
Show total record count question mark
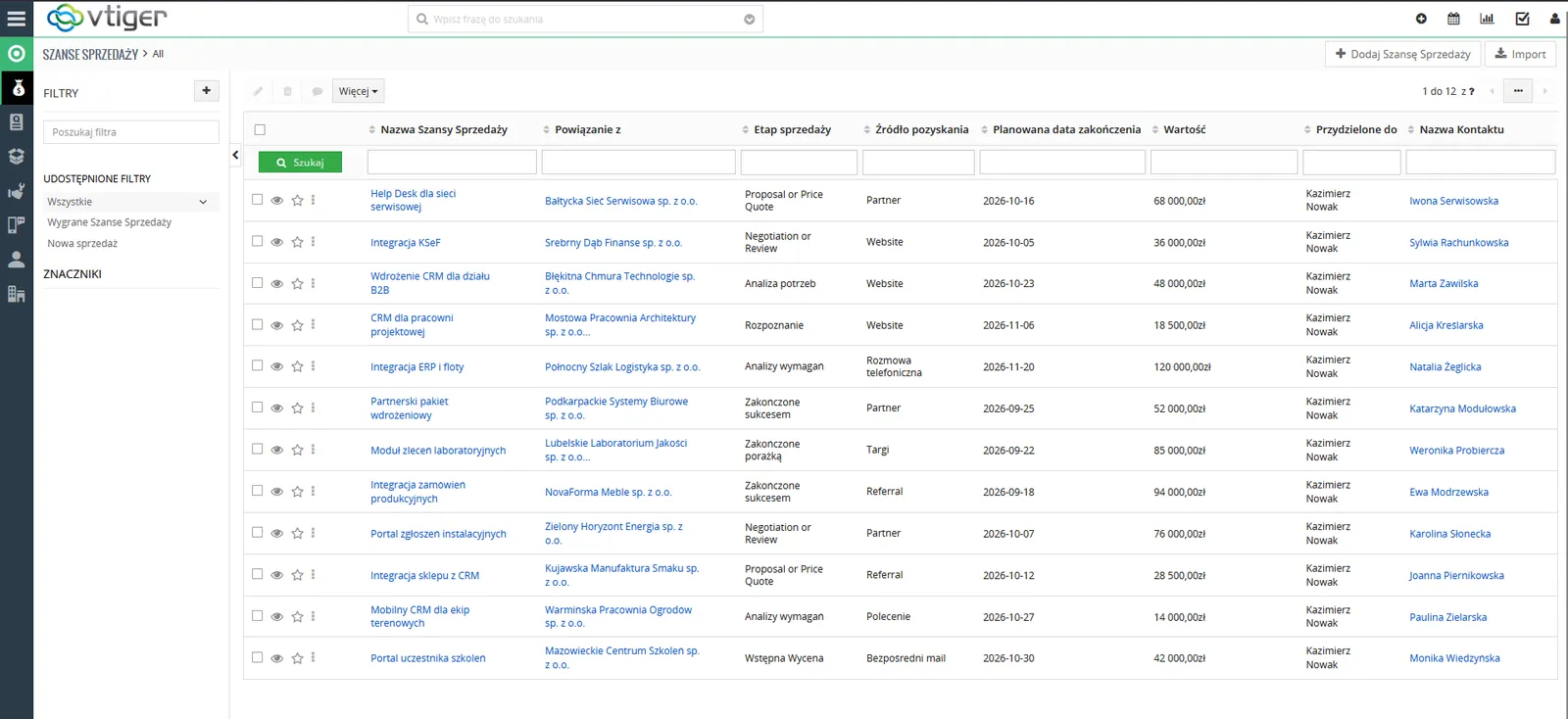[1471, 91]
